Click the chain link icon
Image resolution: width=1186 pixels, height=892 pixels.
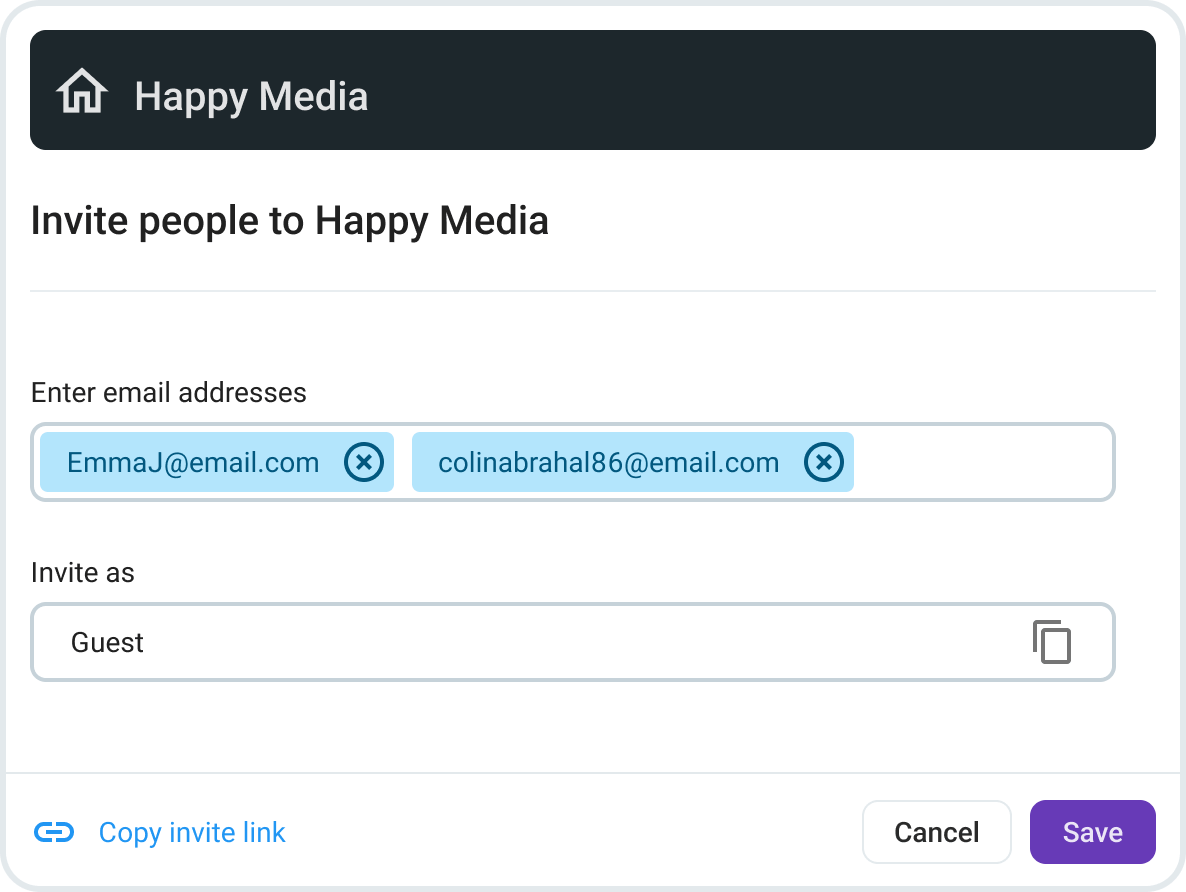54,832
